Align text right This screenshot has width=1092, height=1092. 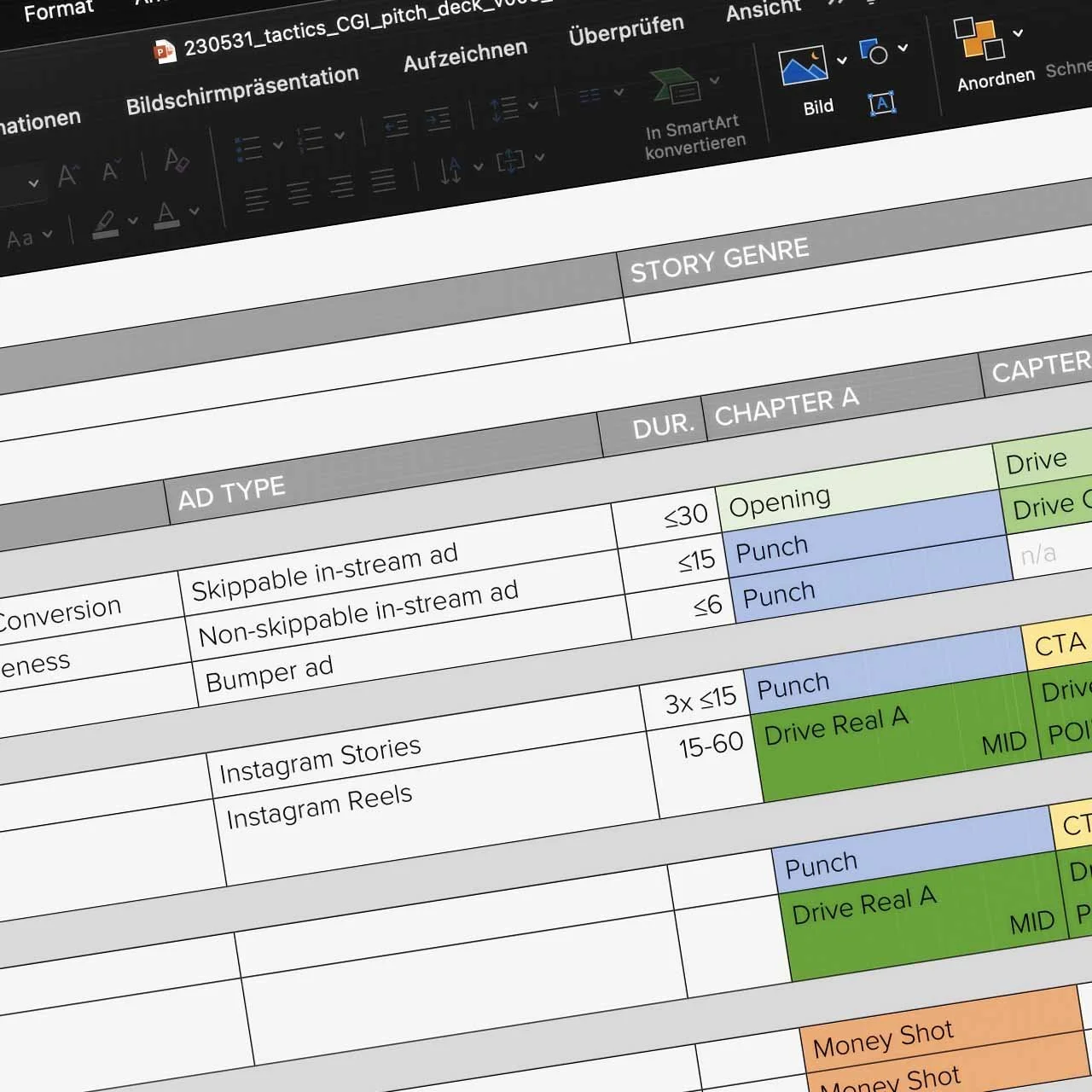tap(341, 187)
